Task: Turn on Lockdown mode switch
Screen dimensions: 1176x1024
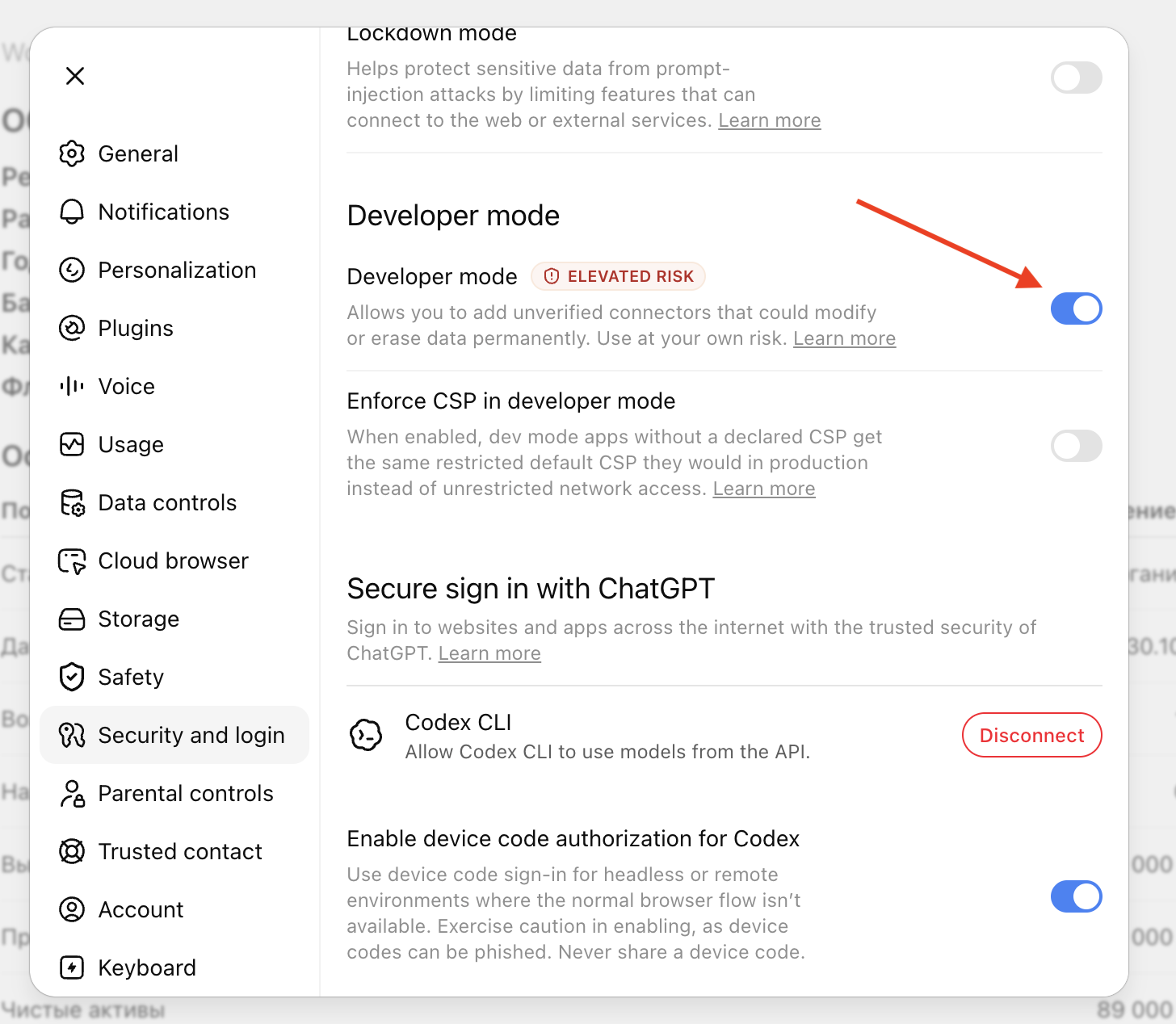Action: pyautogui.click(x=1076, y=78)
